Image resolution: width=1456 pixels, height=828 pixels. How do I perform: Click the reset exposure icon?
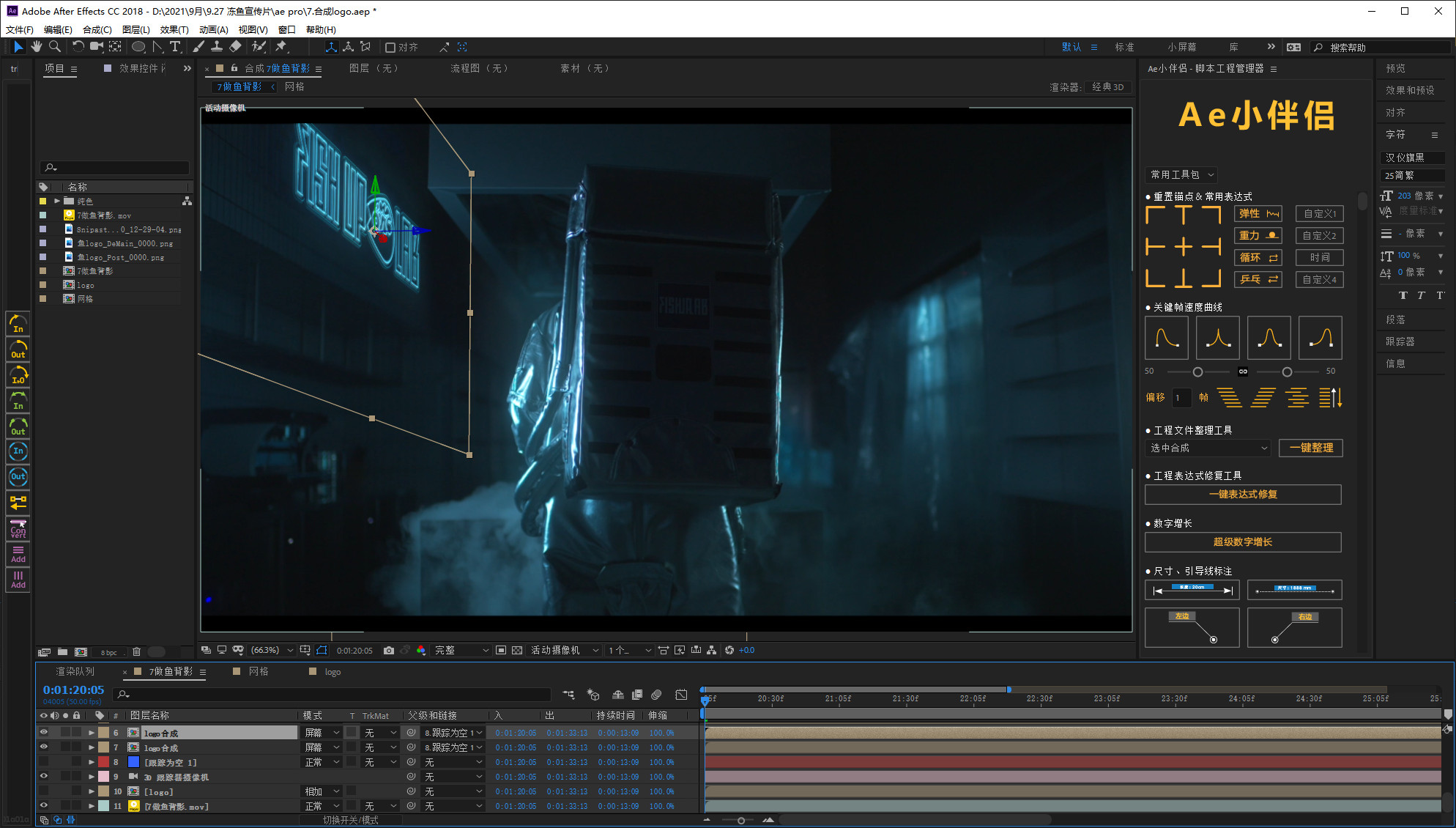[729, 651]
